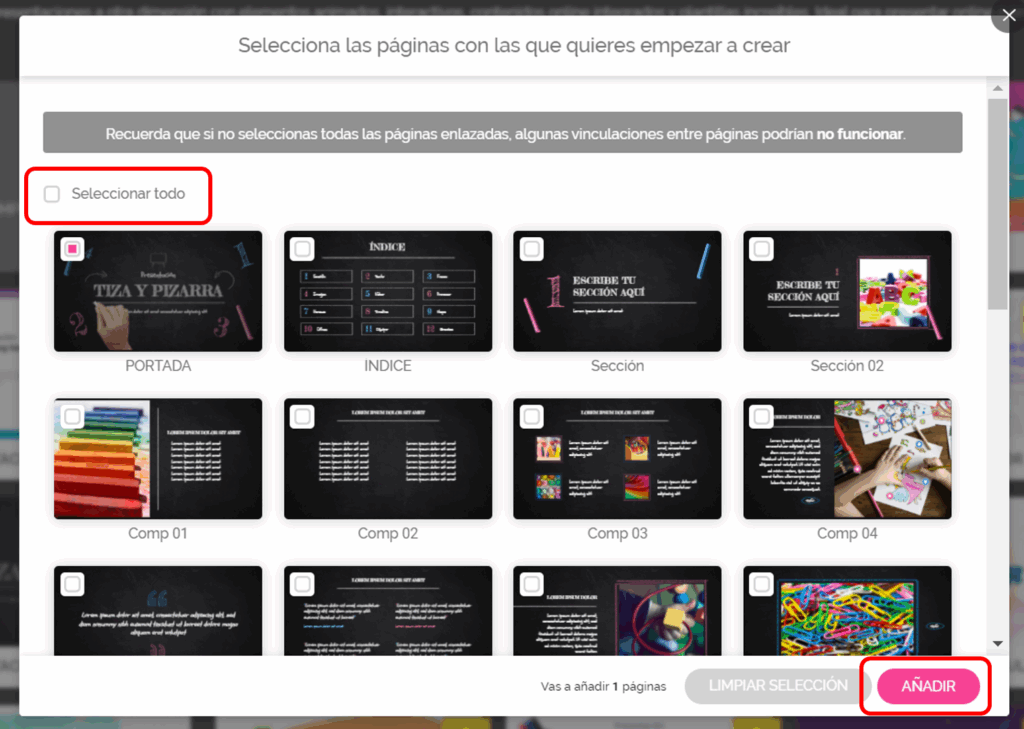The width and height of the screenshot is (1024, 729).
Task: Enable the Seleccionar todo checkbox
Action: [52, 194]
